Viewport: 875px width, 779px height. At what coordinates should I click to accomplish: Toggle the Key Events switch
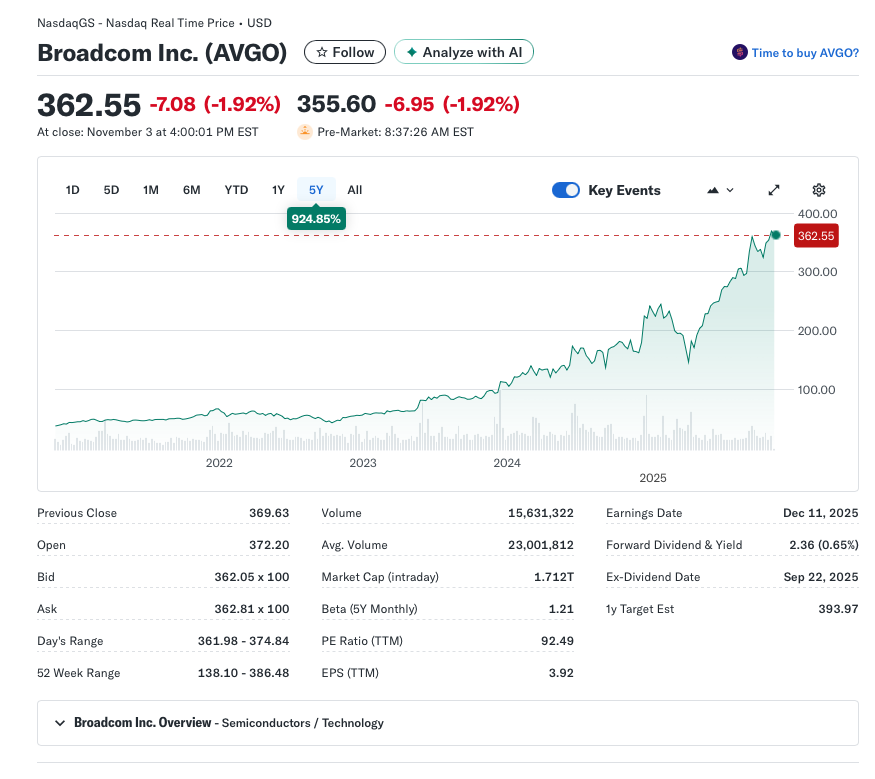click(x=566, y=190)
